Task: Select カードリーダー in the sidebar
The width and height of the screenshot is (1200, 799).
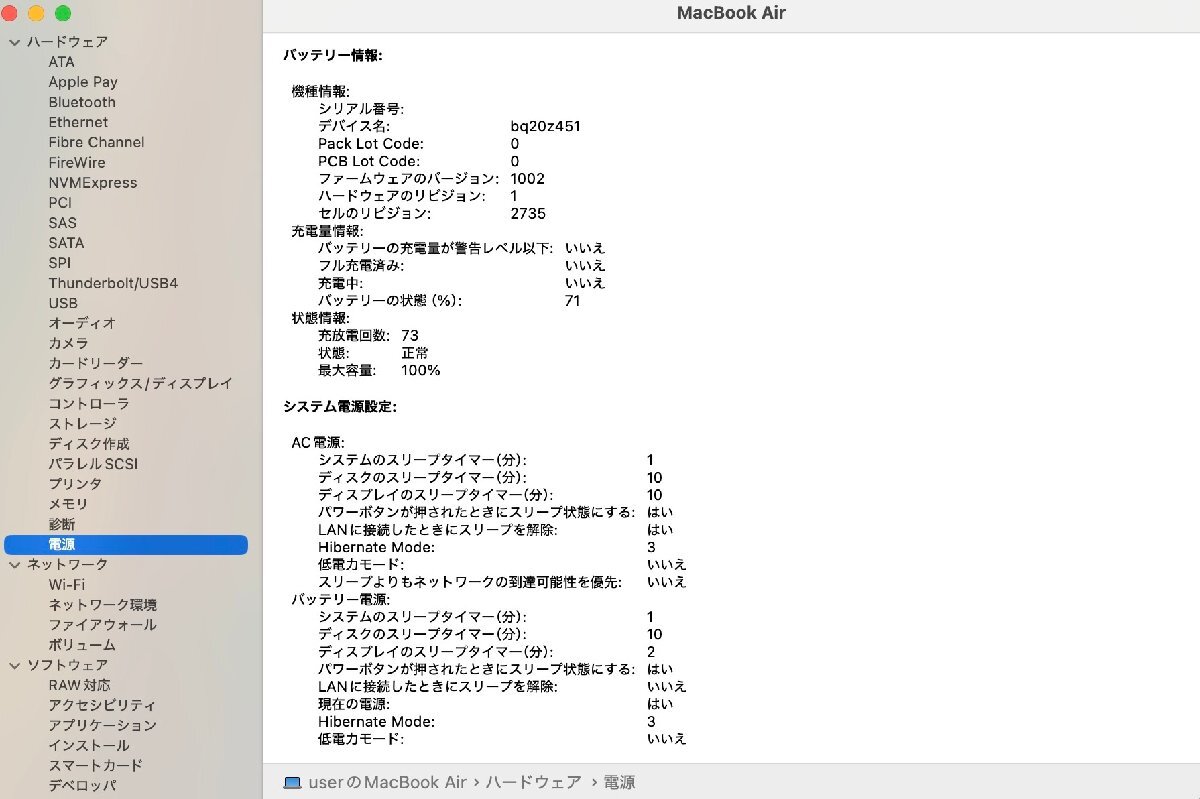Action: [x=96, y=363]
